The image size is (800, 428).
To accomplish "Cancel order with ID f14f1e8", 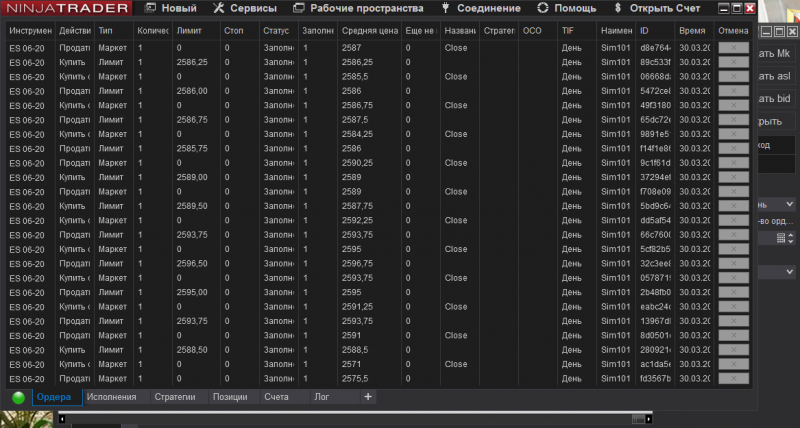I will pyautogui.click(x=733, y=148).
